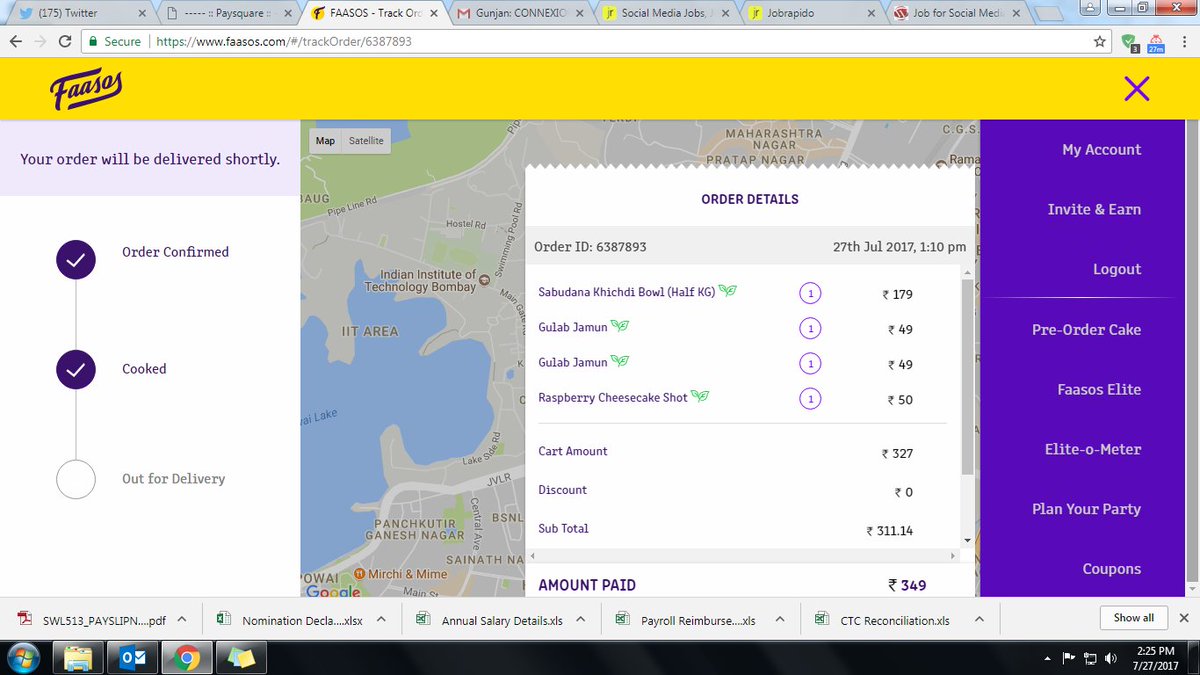This screenshot has height=675, width=1200.
Task: Click quantity badge for Sabudana Khichdi Bowl
Action: point(810,293)
